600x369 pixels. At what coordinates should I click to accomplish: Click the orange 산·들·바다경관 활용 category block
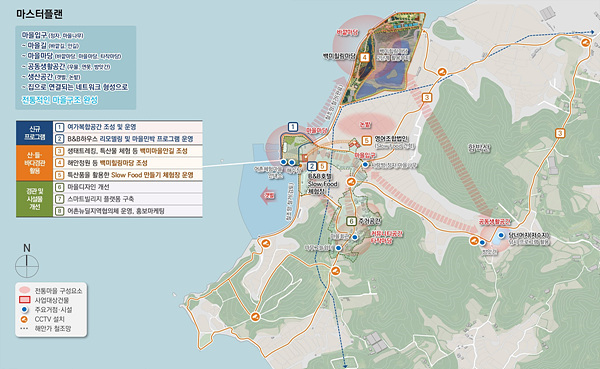(x=34, y=163)
